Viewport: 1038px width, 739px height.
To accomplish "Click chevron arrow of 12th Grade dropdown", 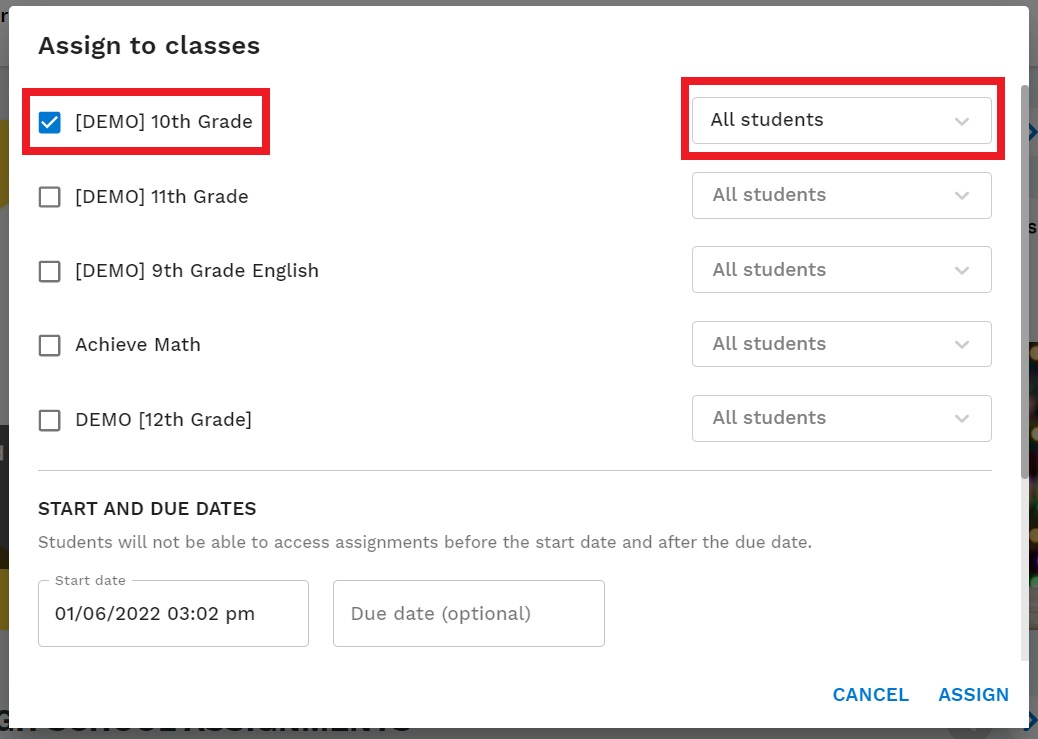I will tap(962, 419).
